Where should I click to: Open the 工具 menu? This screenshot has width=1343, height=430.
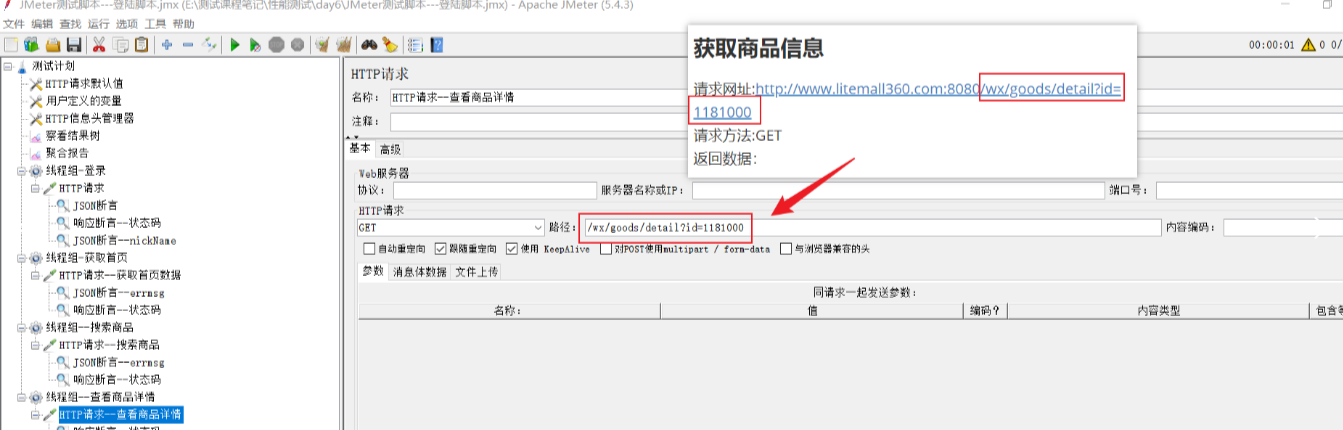coord(155,24)
